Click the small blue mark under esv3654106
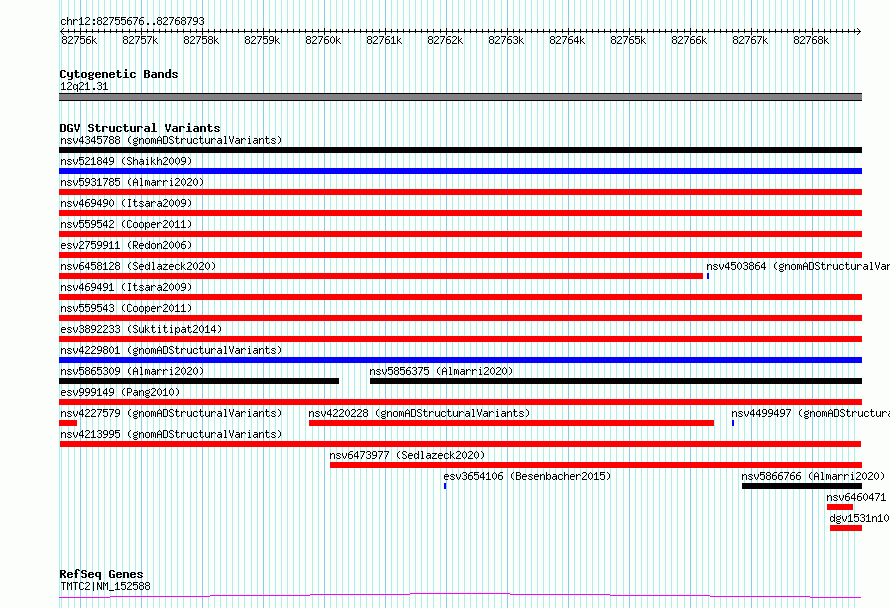 [x=445, y=486]
